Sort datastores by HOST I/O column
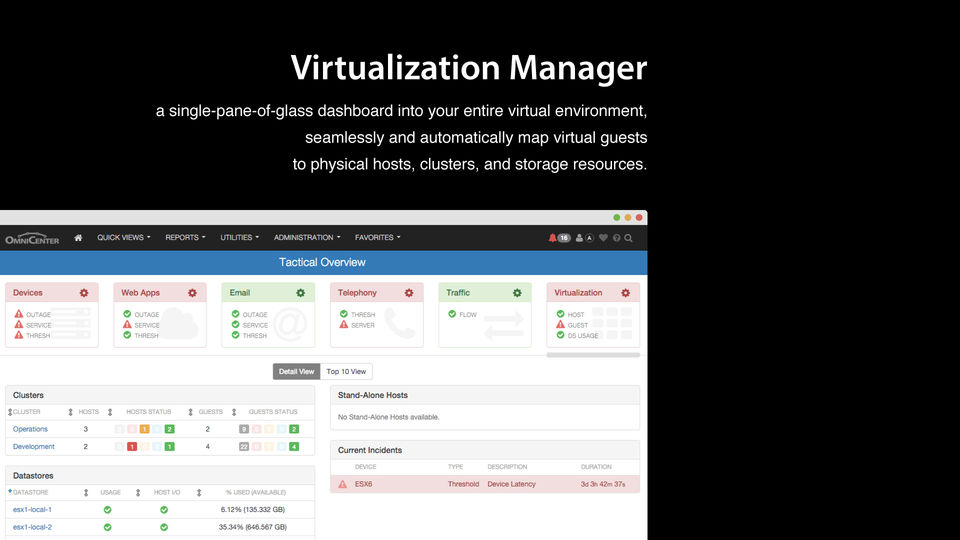960x540 pixels. click(167, 492)
